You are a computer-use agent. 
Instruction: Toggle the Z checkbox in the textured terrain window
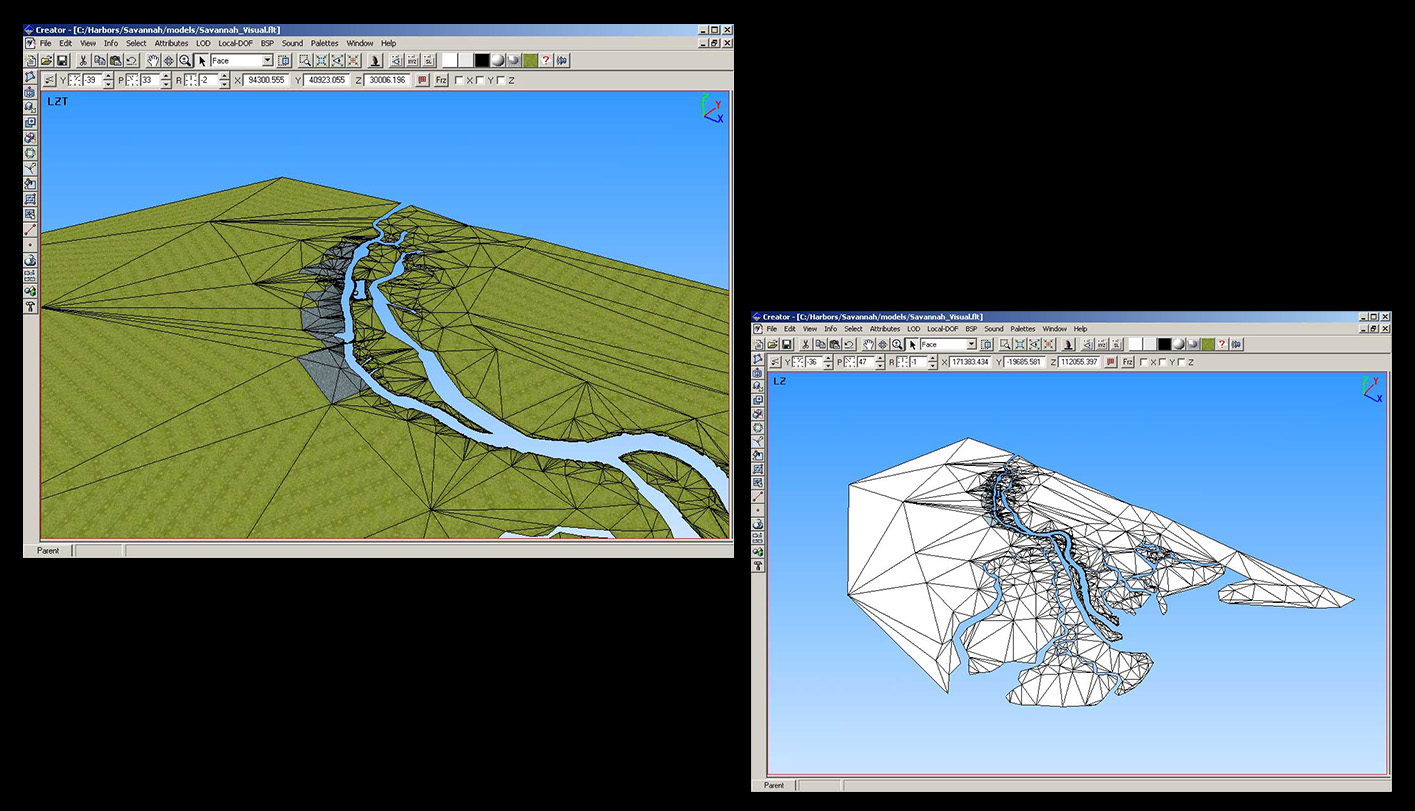coord(501,80)
